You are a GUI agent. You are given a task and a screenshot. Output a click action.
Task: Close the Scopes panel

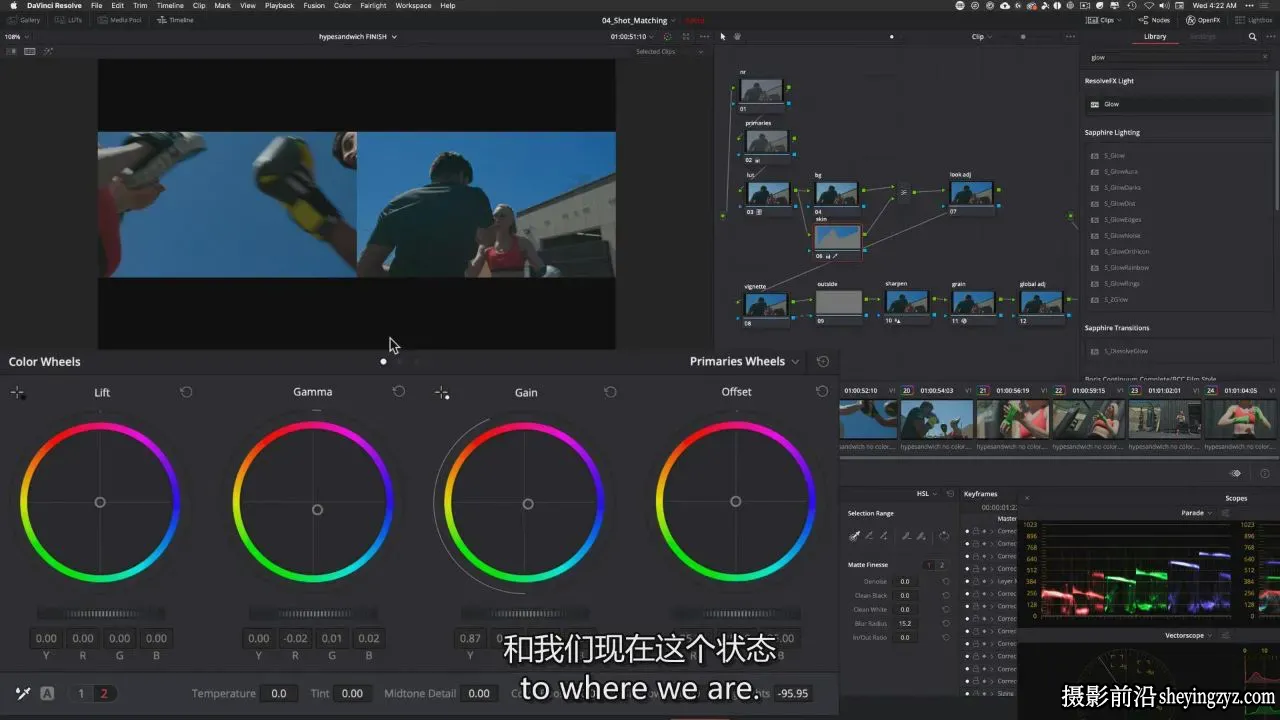tap(1027, 498)
